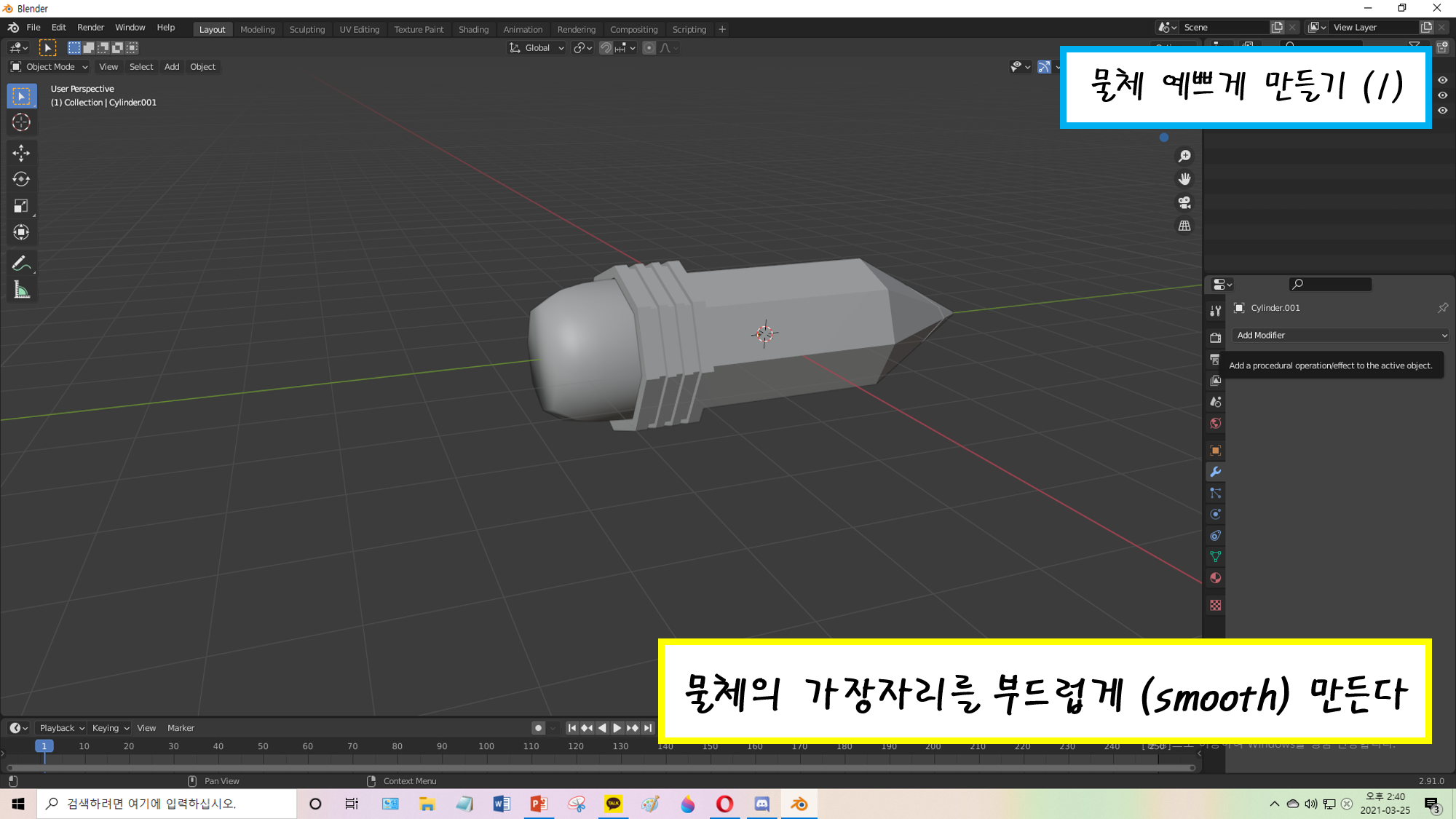Screen dimensions: 1456x819
Task: Open Global transform orientation dropdown
Action: pos(537,48)
